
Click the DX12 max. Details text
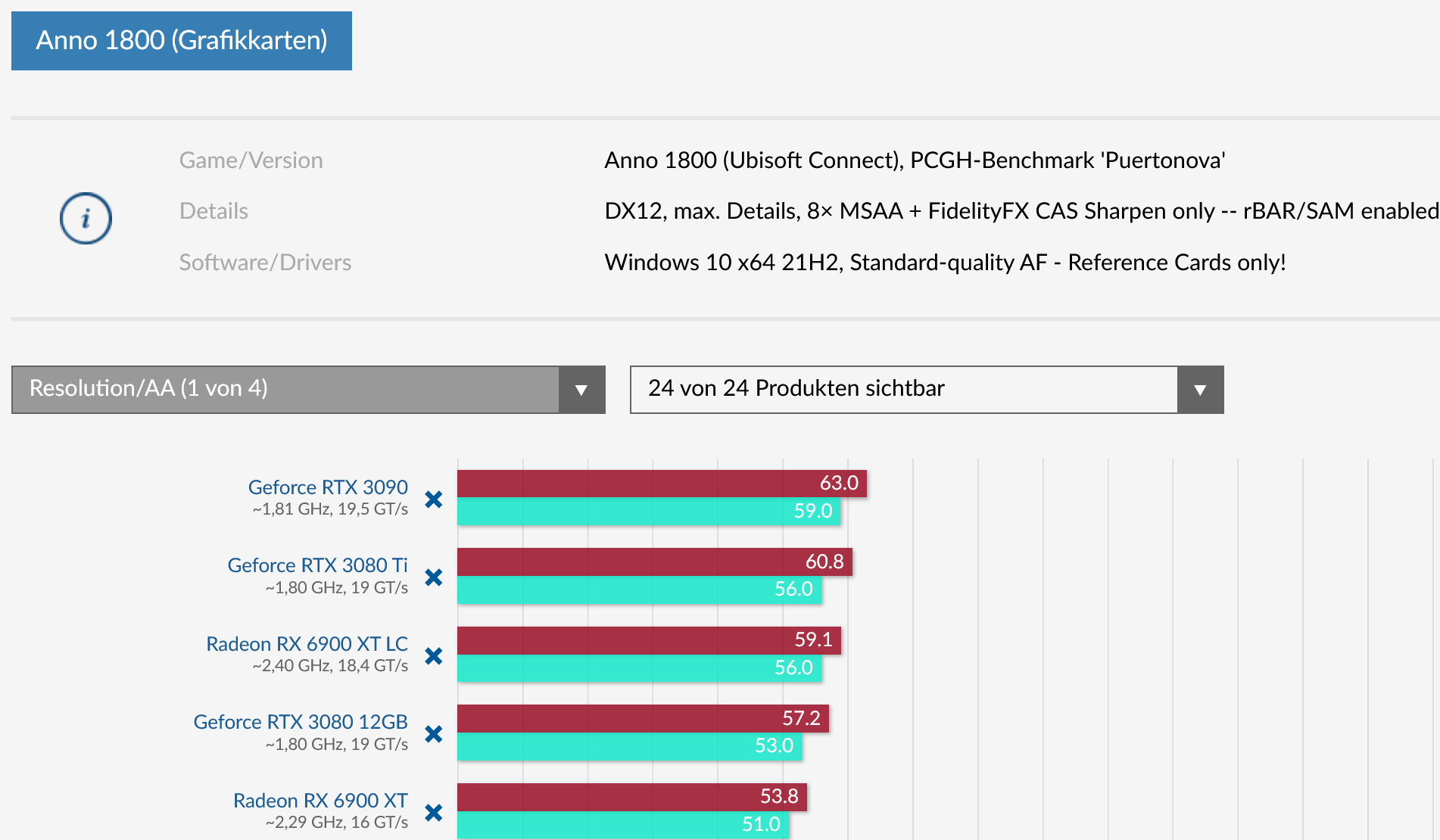tap(1022, 211)
